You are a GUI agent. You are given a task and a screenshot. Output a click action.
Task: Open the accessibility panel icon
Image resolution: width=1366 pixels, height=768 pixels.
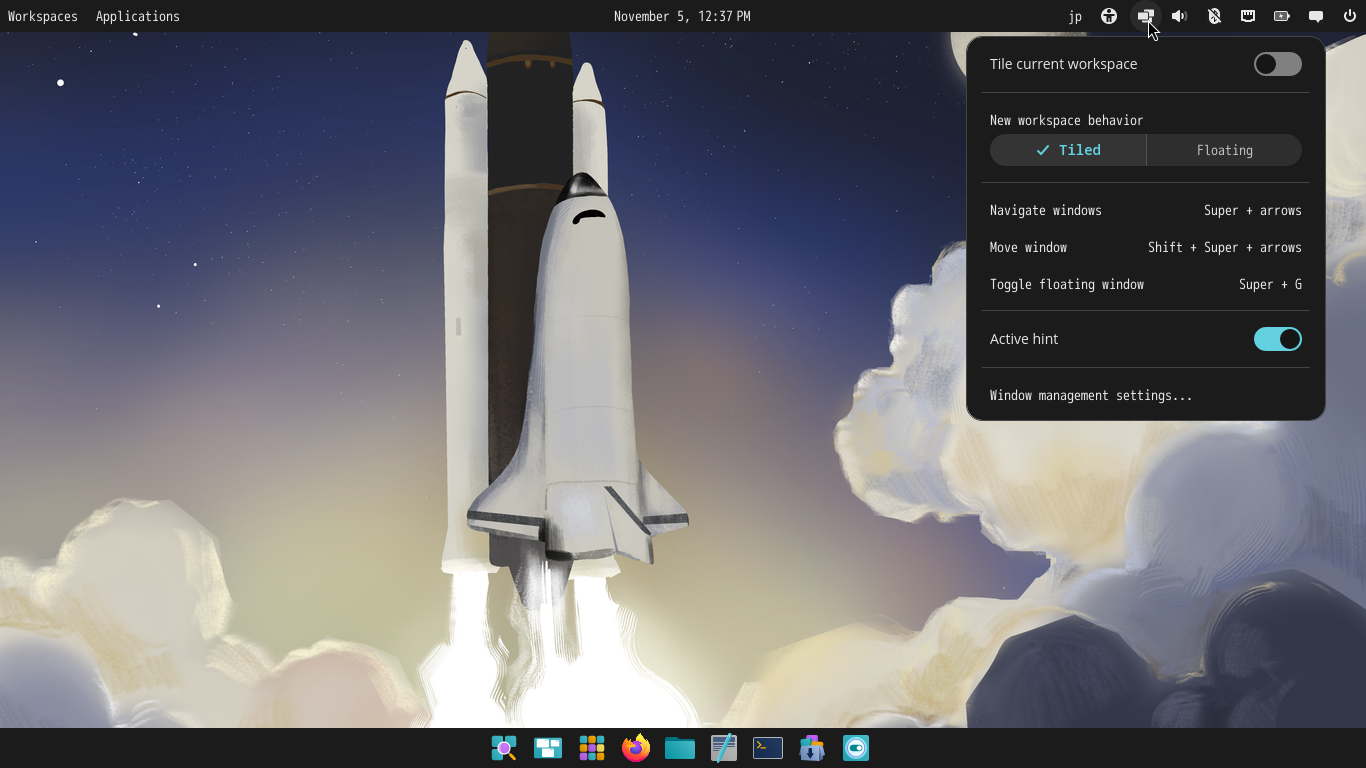point(1109,16)
